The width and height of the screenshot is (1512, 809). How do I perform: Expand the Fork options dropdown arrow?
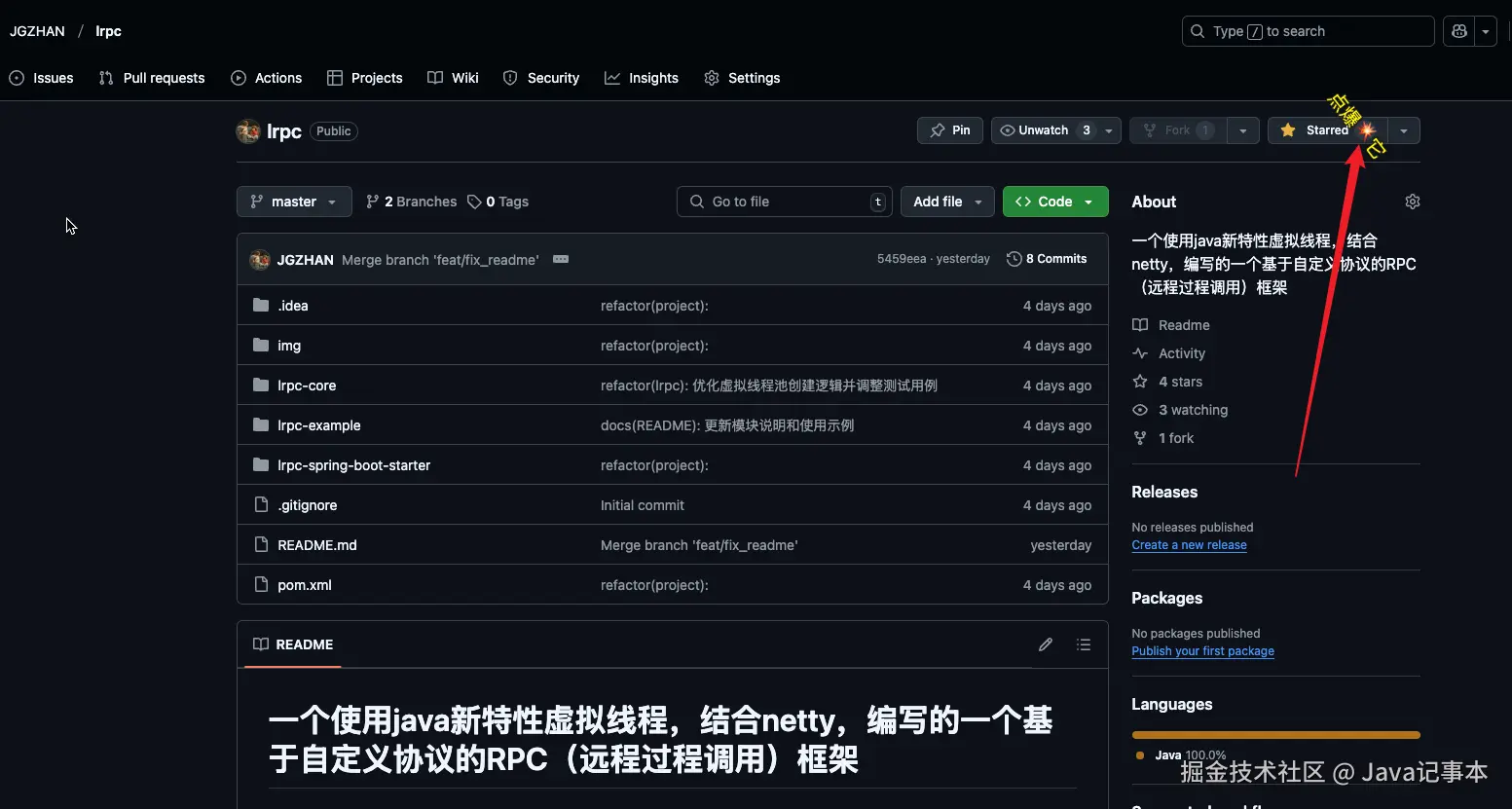click(1243, 130)
